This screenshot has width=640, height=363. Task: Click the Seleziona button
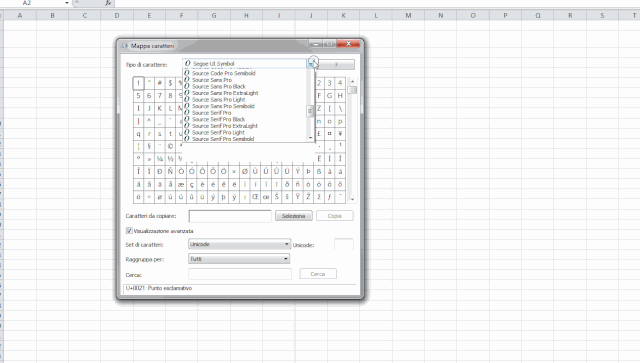coord(293,216)
